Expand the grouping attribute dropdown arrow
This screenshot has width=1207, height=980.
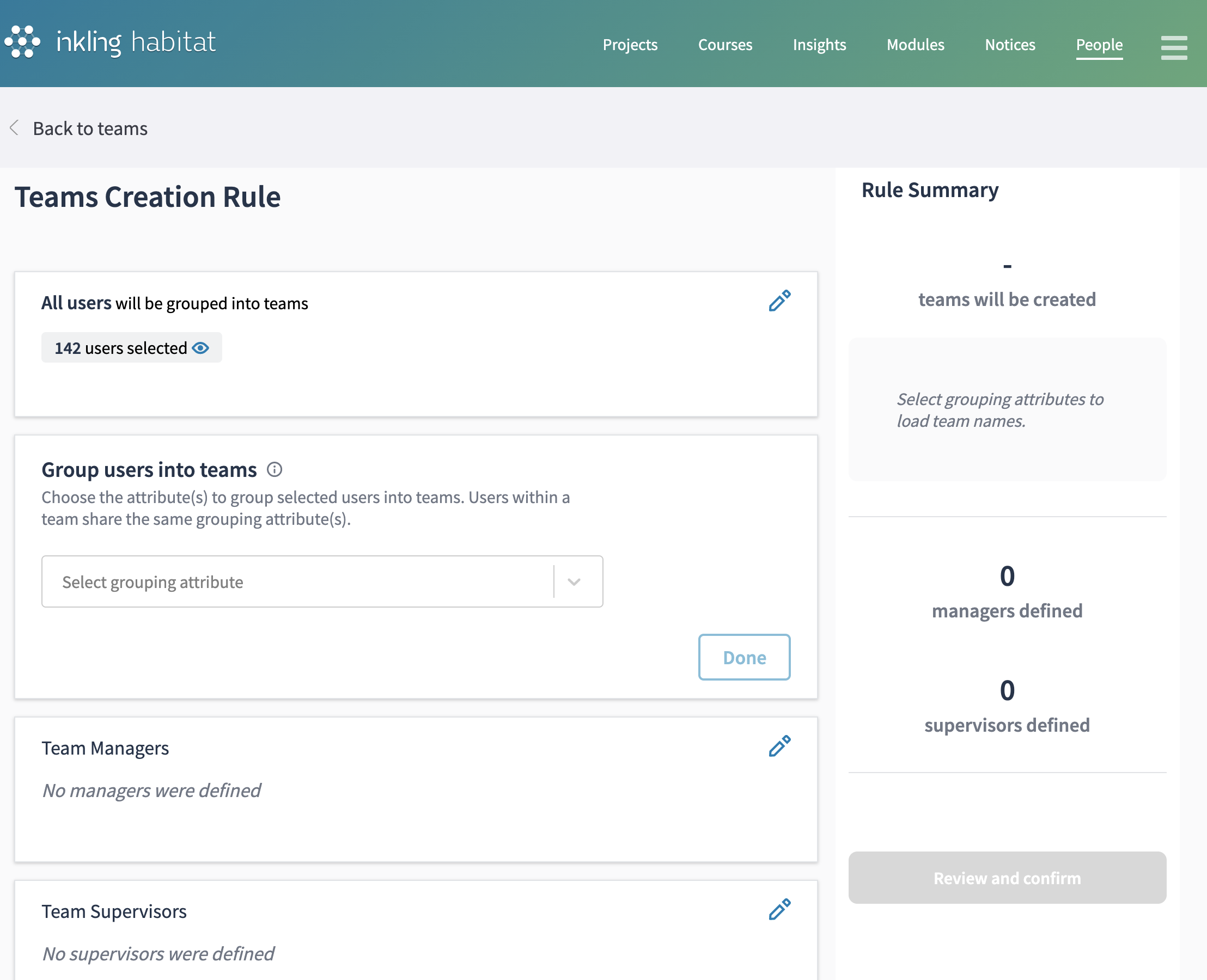tap(574, 582)
